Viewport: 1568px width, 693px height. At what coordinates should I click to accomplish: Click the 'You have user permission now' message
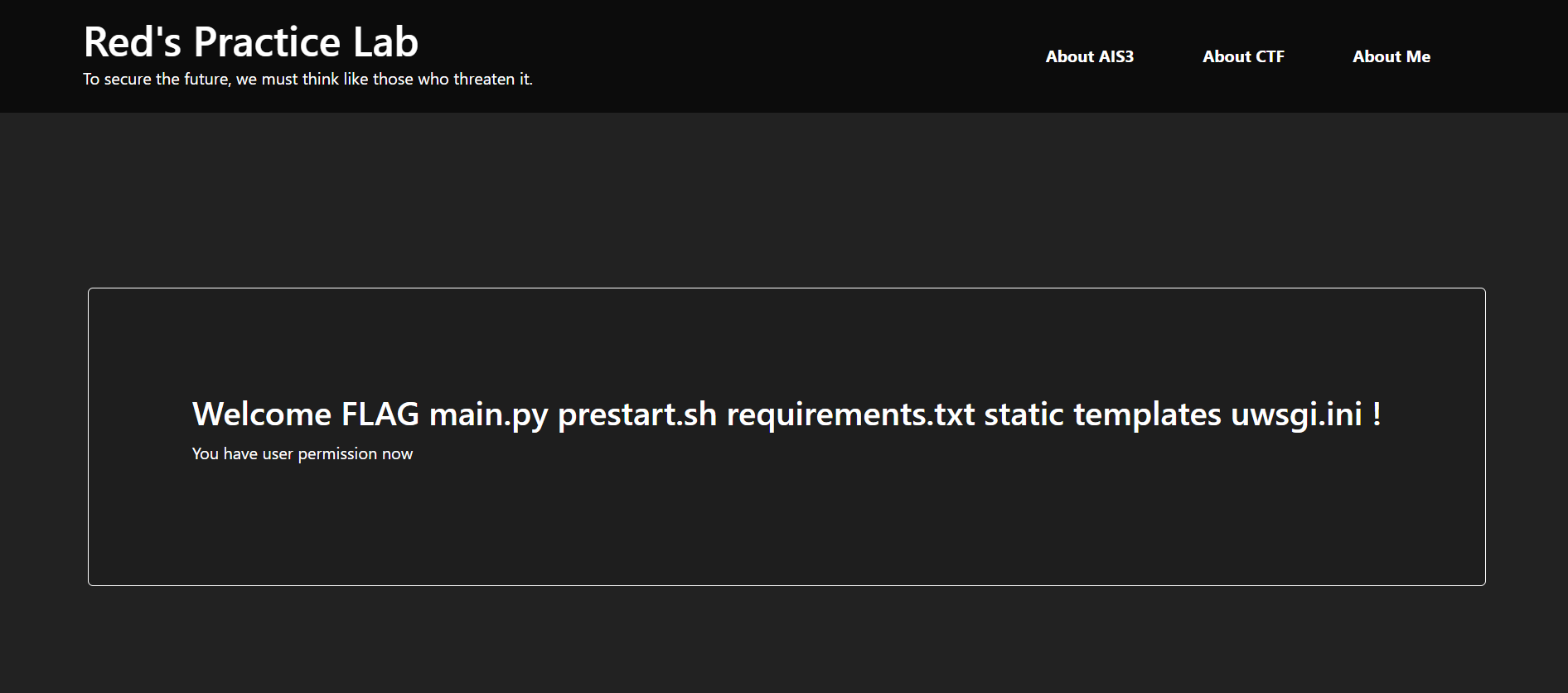pyautogui.click(x=302, y=454)
